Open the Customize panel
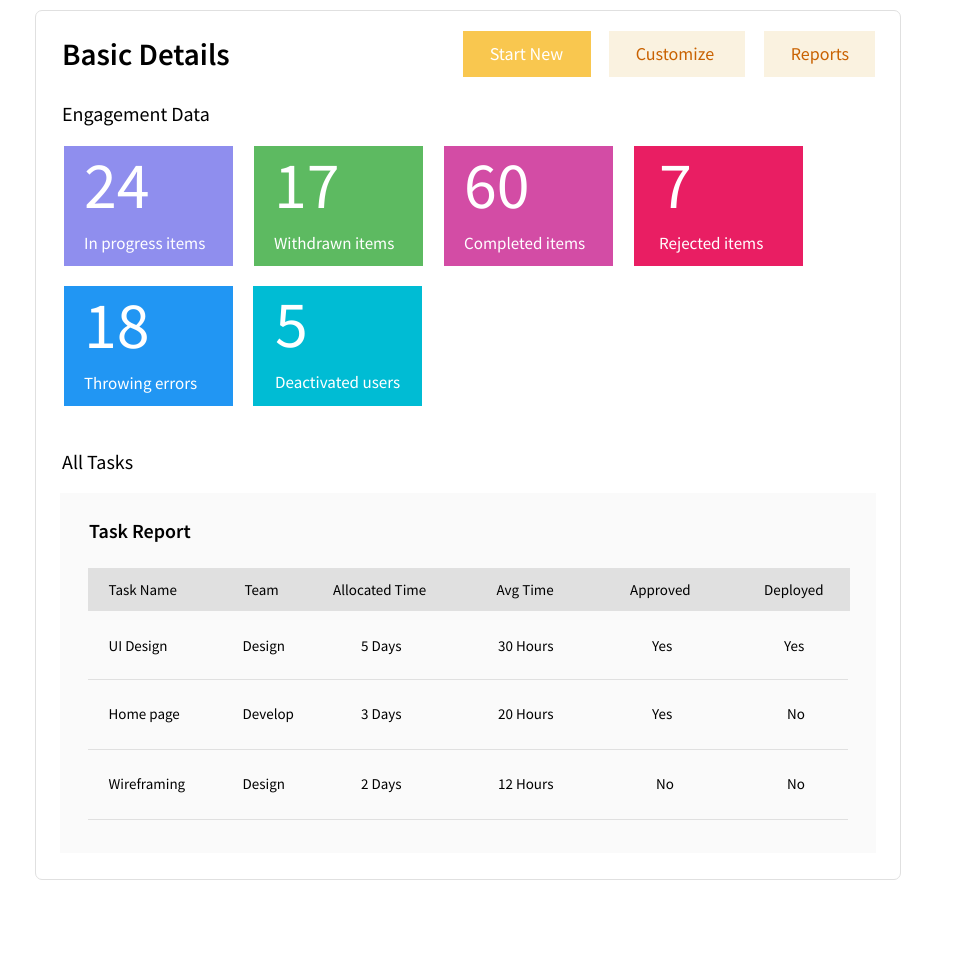 click(x=676, y=54)
